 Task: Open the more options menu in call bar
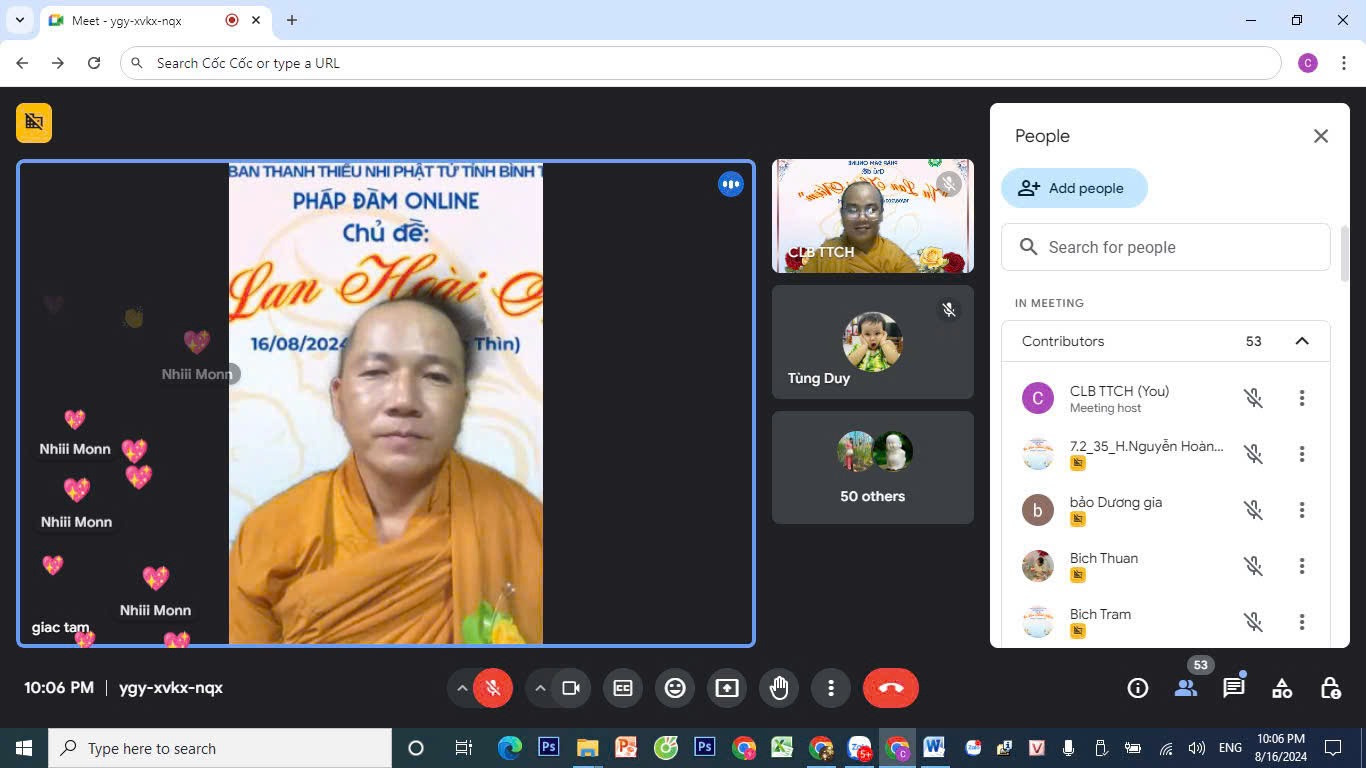point(830,688)
